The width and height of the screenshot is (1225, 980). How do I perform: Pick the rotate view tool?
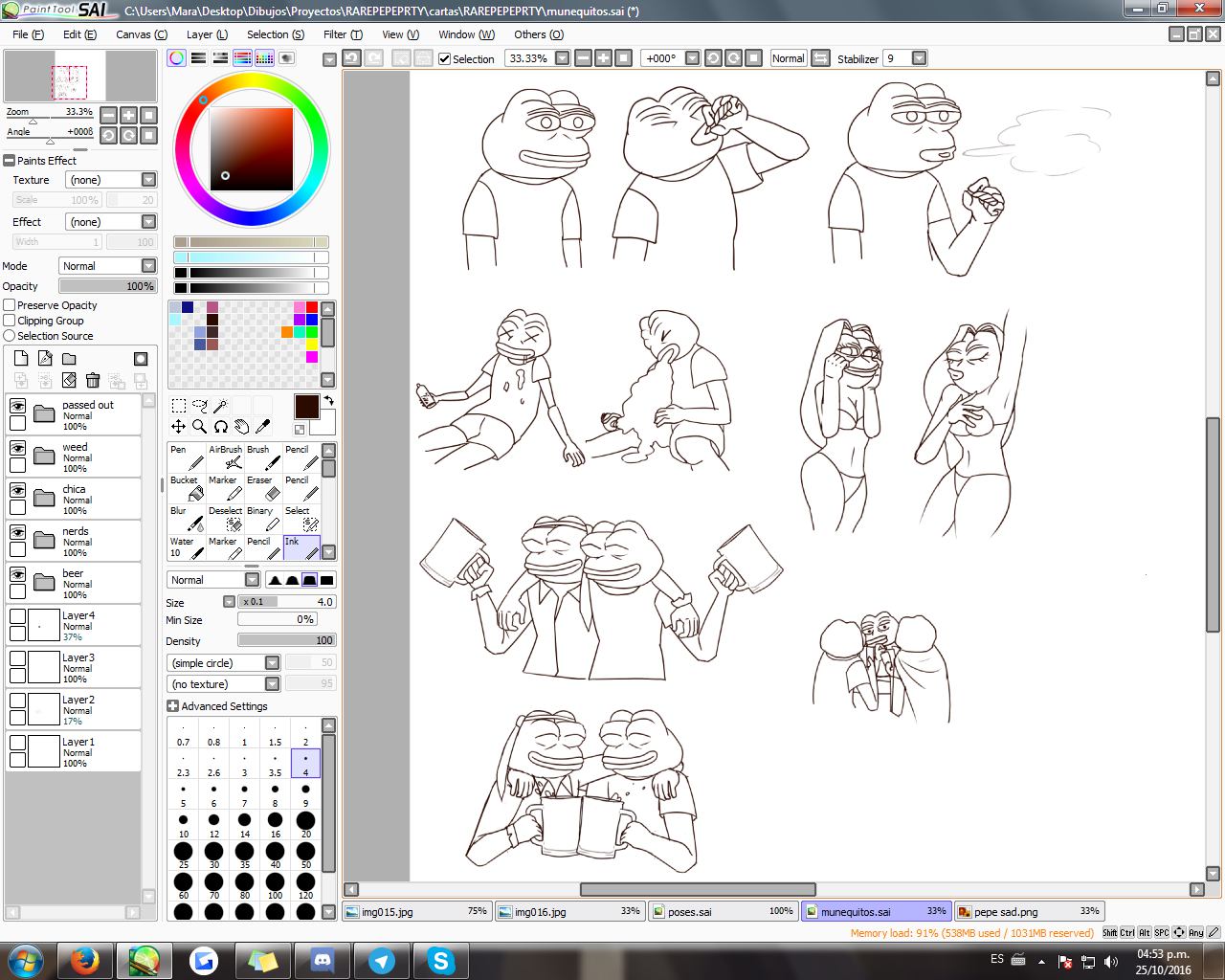click(x=220, y=427)
